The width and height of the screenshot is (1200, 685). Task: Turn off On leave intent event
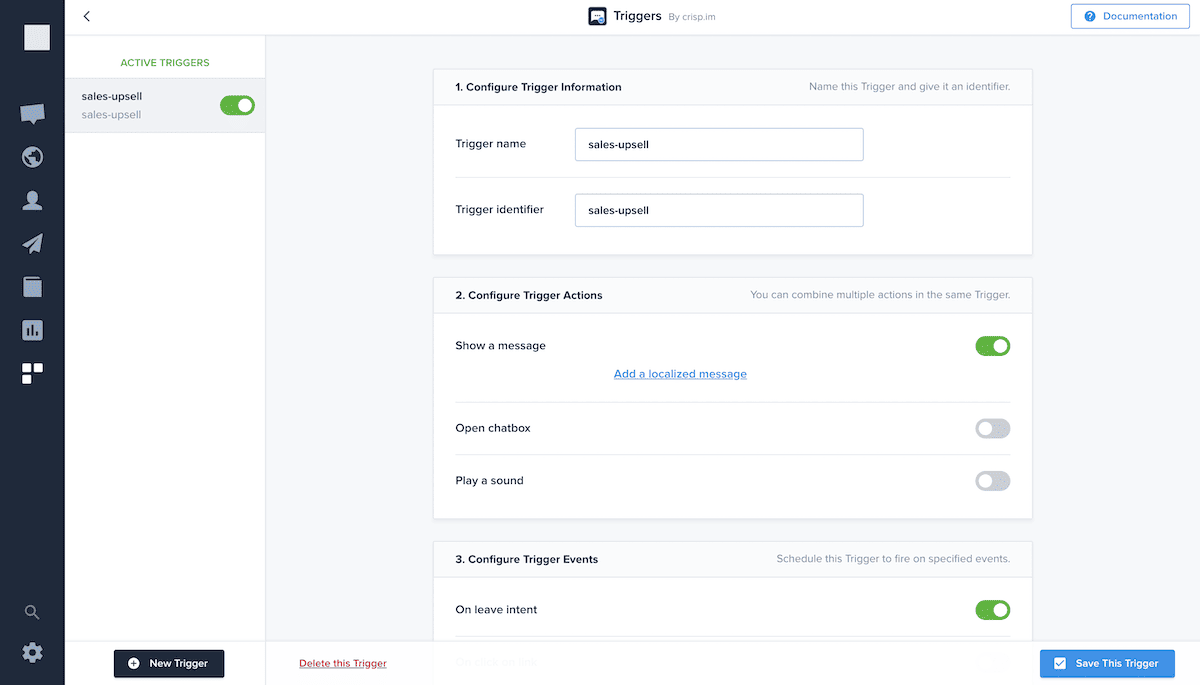coord(993,610)
